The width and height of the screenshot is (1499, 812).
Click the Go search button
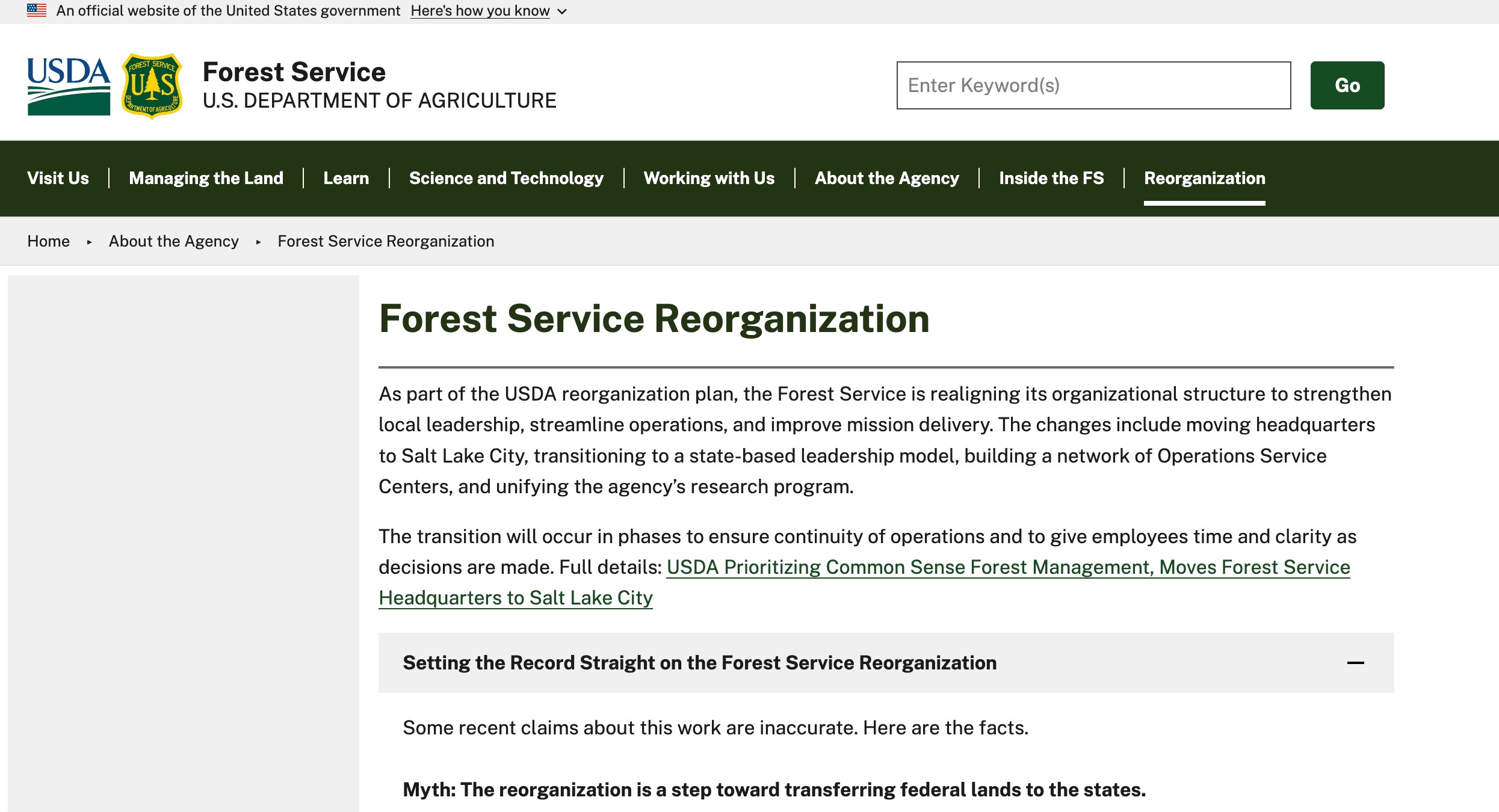pyautogui.click(x=1347, y=85)
